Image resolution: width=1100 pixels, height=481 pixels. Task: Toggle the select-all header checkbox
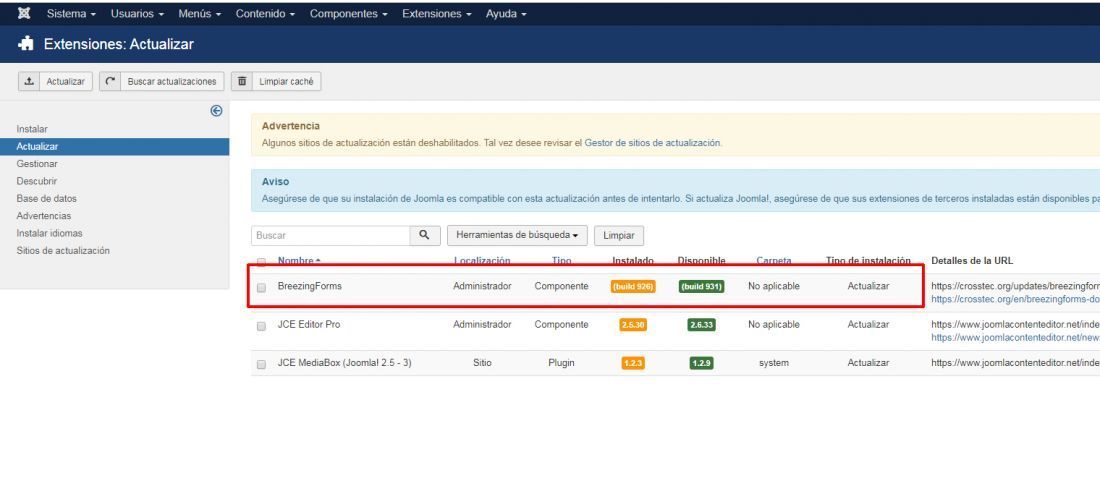[262, 262]
